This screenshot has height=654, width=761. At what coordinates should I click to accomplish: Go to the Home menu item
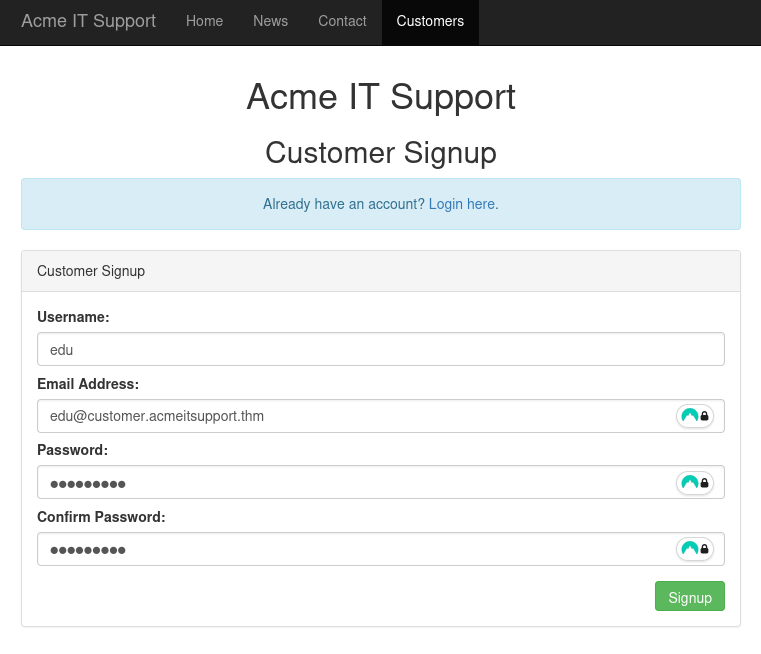[x=204, y=21]
